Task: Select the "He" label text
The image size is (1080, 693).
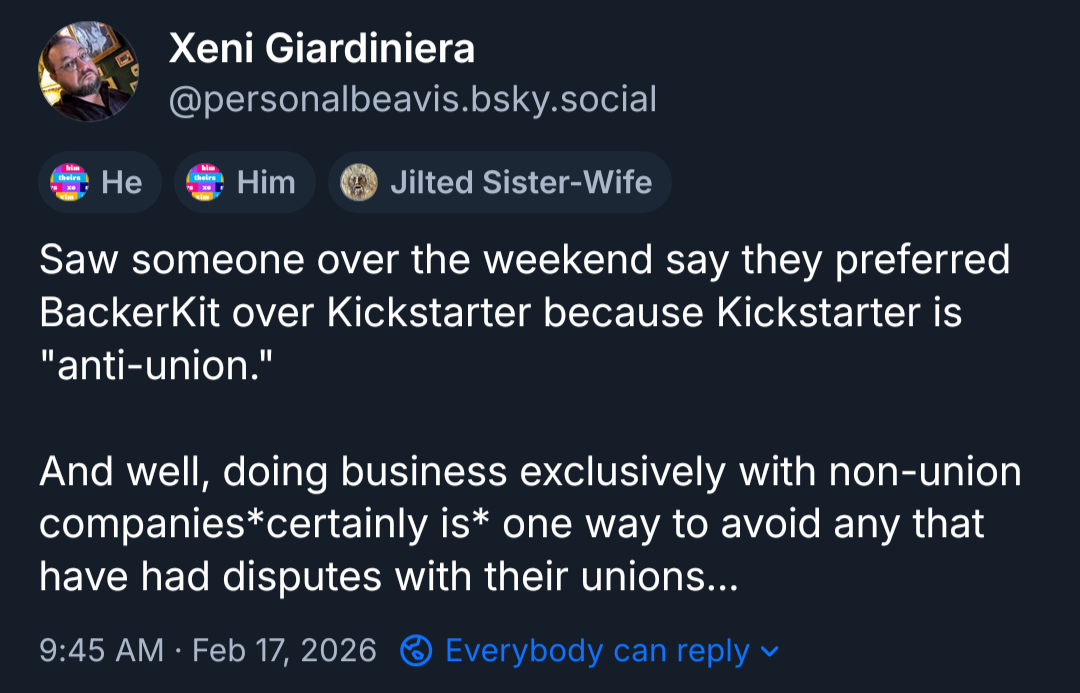Action: [x=122, y=182]
